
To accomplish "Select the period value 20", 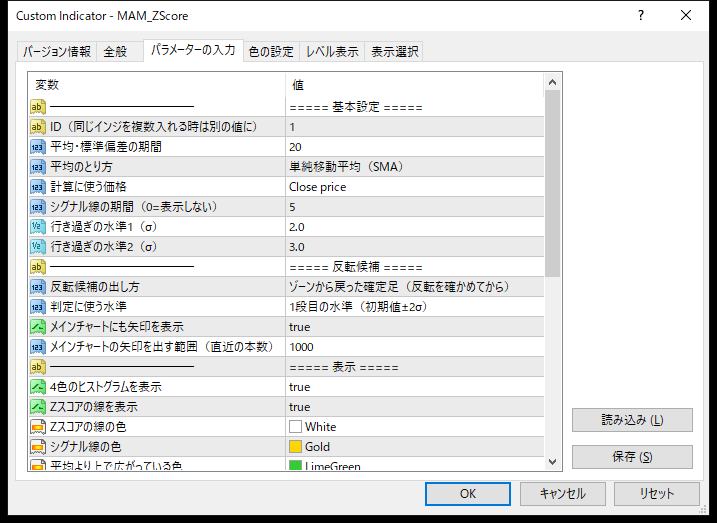I will pos(415,147).
